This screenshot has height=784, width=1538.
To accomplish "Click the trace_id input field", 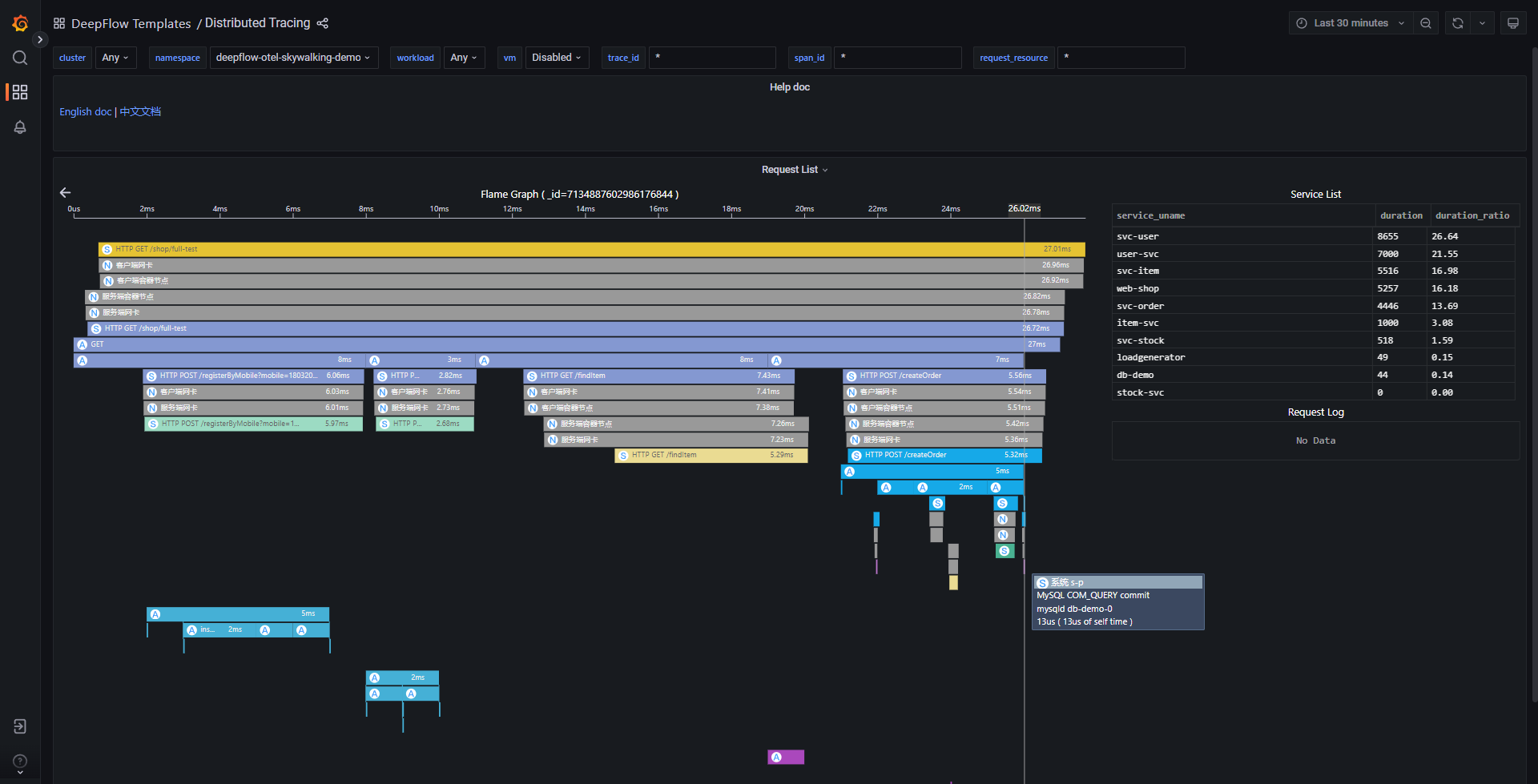I will pos(712,58).
